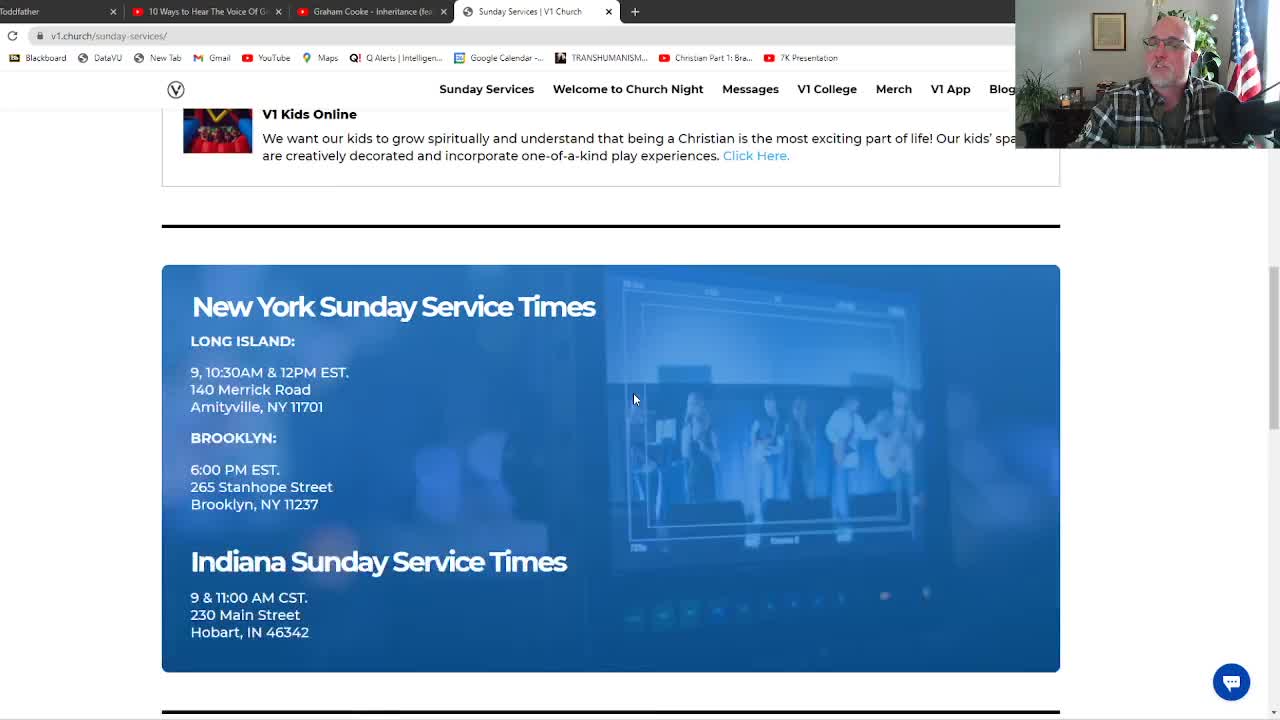This screenshot has height=720, width=1280.
Task: Click the Hobart, IN 46342 text
Action: click(x=250, y=632)
